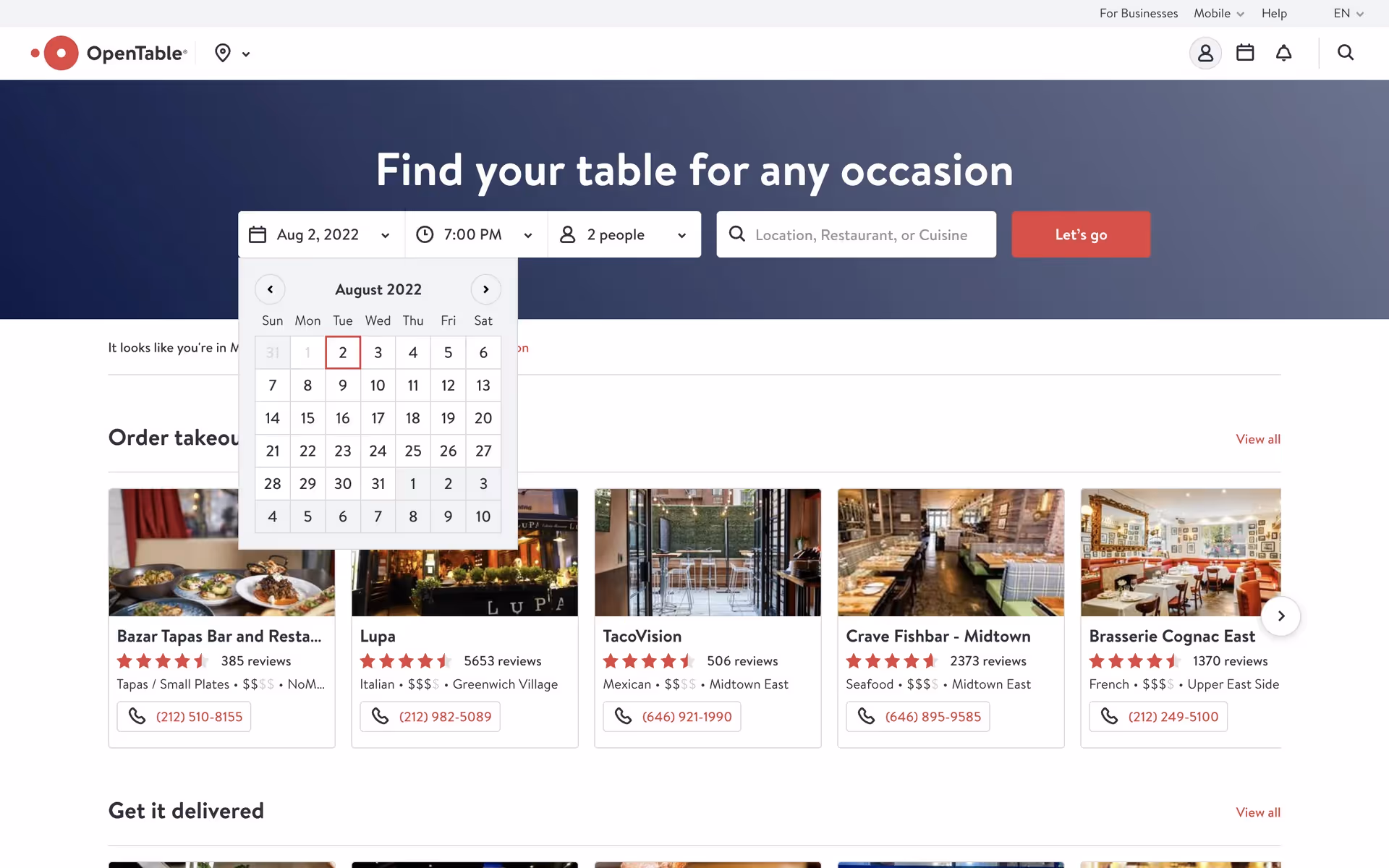The width and height of the screenshot is (1389, 868).
Task: Open the 2 people party size dropdown
Action: click(x=624, y=234)
